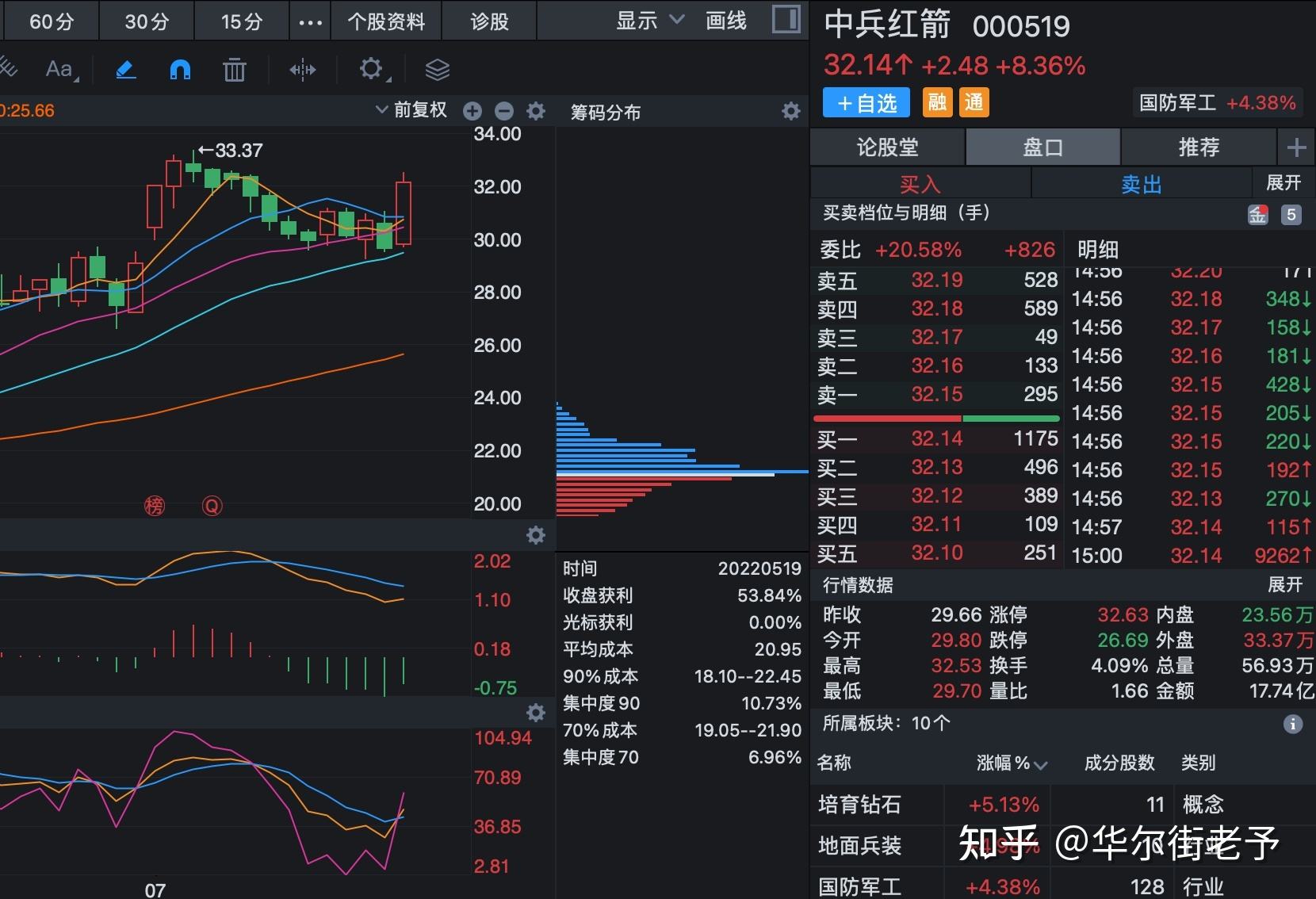The width and height of the screenshot is (1316, 899).
Task: Open 前复权 adjustment dropdown
Action: [411, 110]
